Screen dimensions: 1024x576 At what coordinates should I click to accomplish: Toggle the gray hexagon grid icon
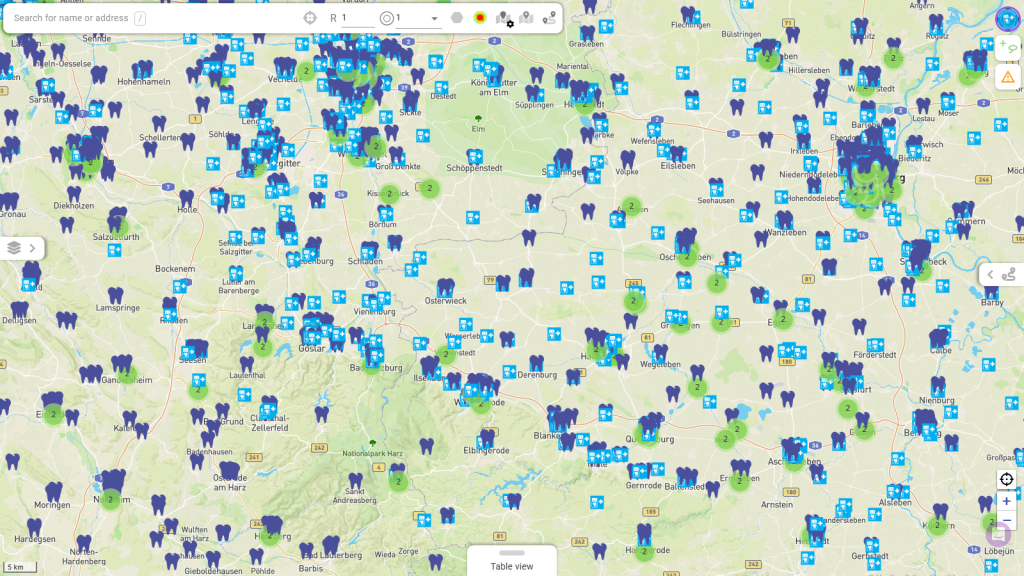[457, 18]
